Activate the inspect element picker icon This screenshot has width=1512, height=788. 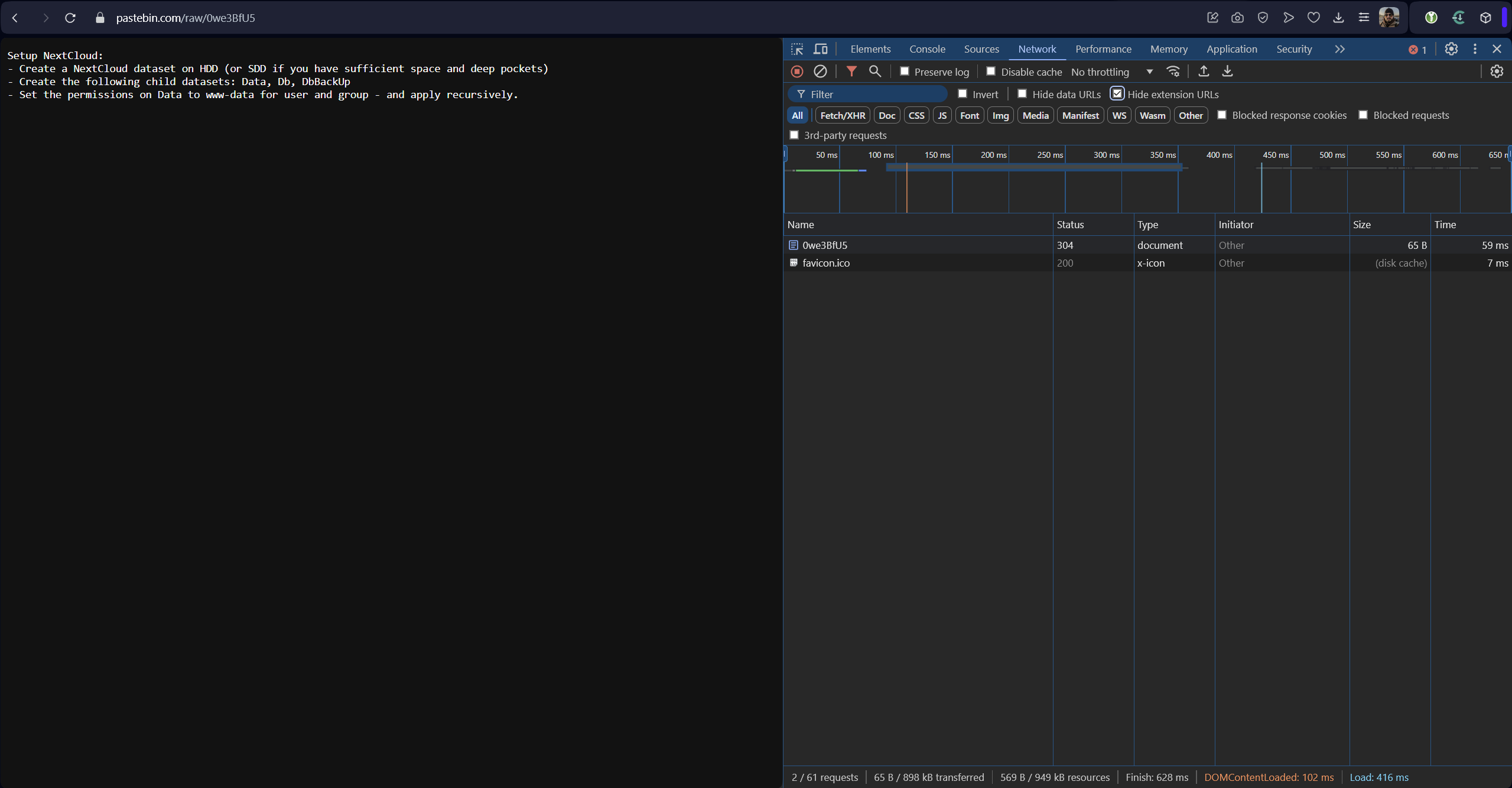tap(797, 49)
